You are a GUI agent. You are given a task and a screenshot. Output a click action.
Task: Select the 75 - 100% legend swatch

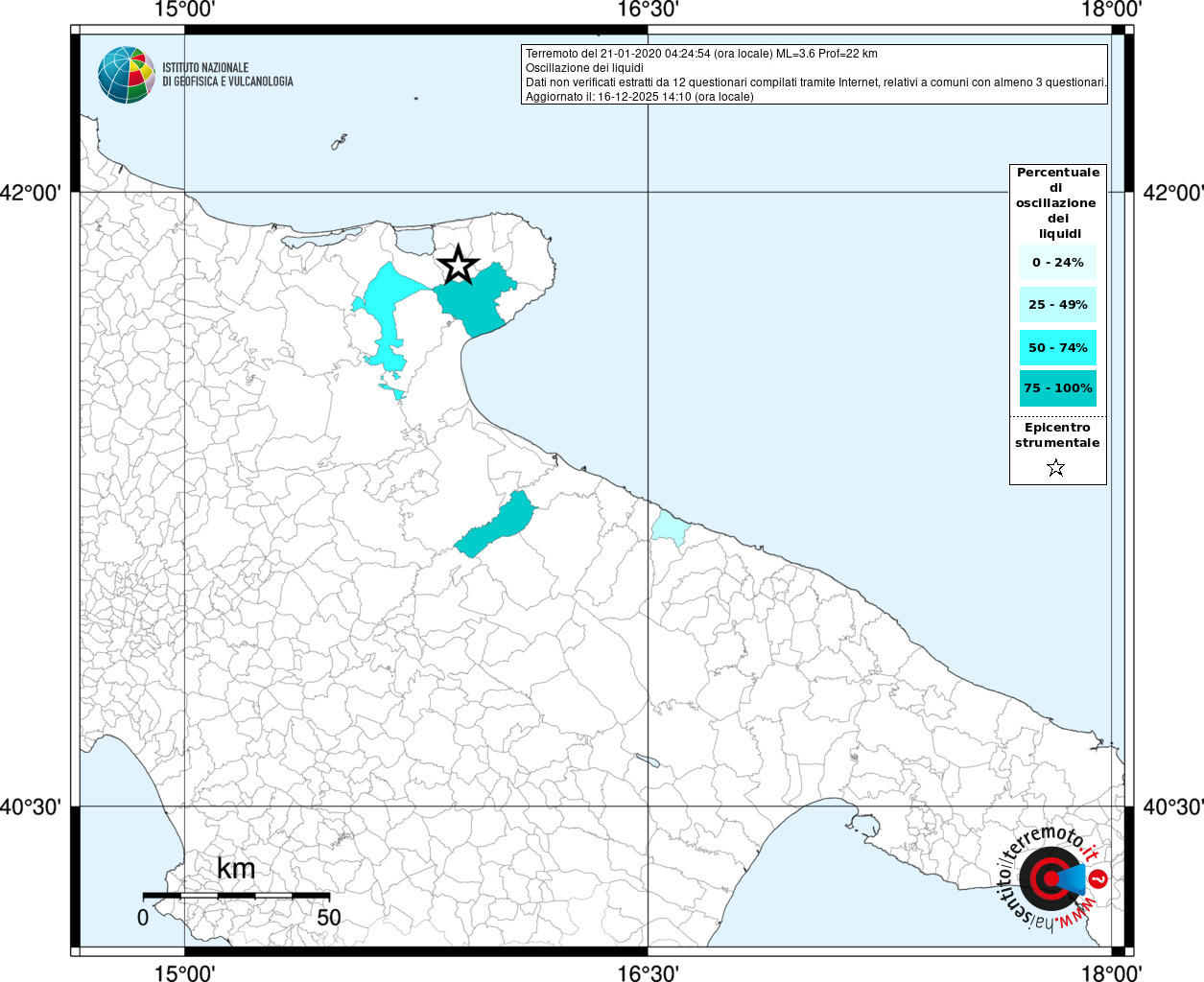(1058, 388)
